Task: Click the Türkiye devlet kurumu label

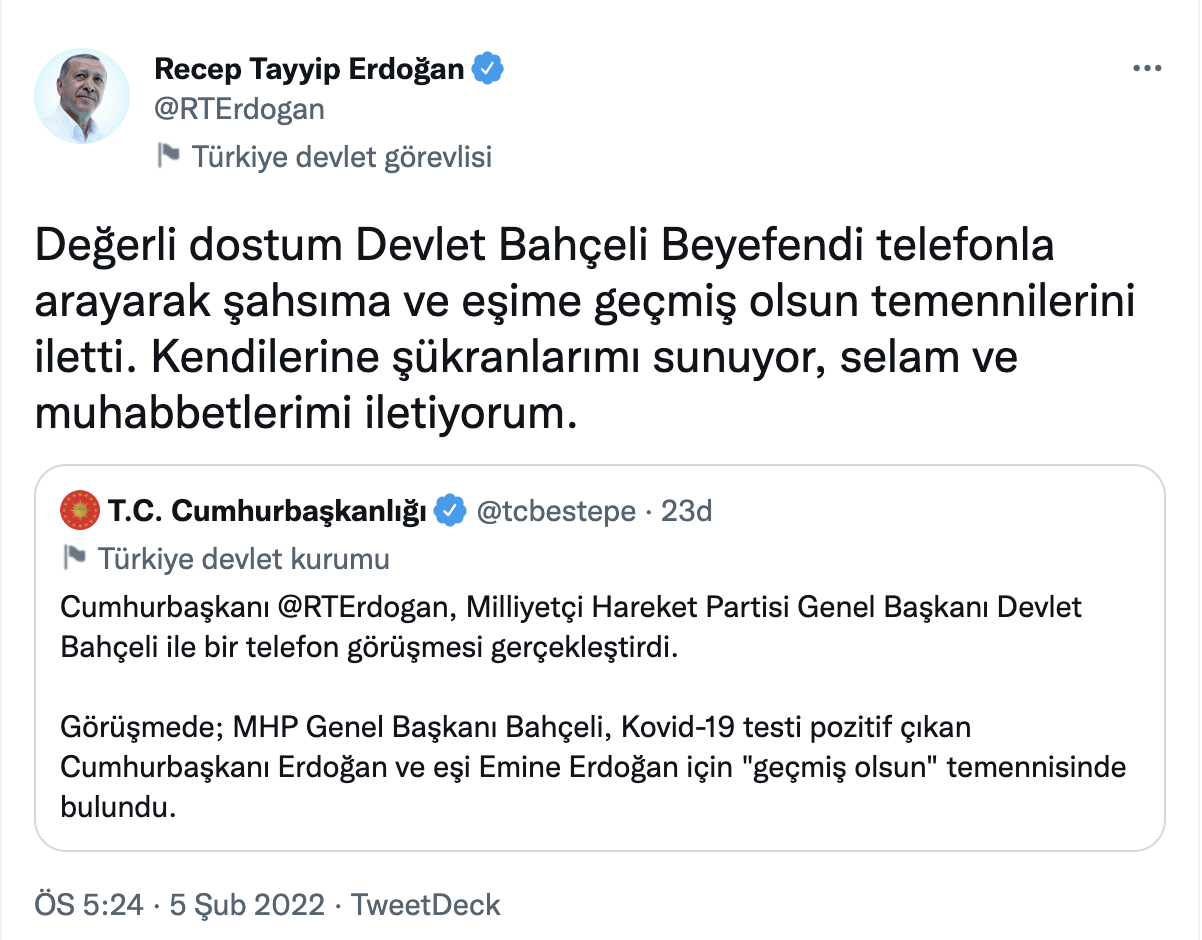Action: 244,558
